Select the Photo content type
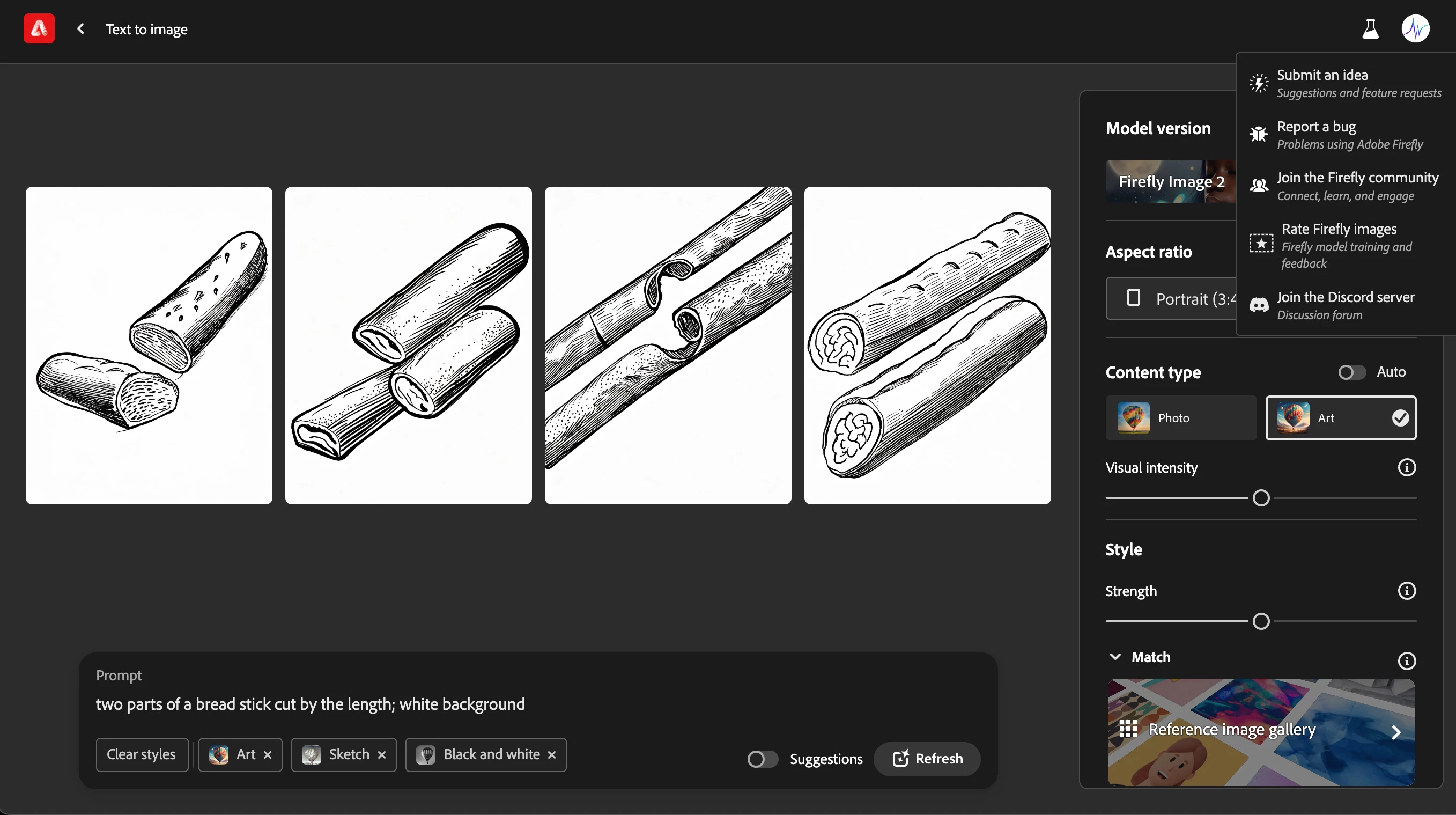1456x815 pixels. (x=1181, y=418)
